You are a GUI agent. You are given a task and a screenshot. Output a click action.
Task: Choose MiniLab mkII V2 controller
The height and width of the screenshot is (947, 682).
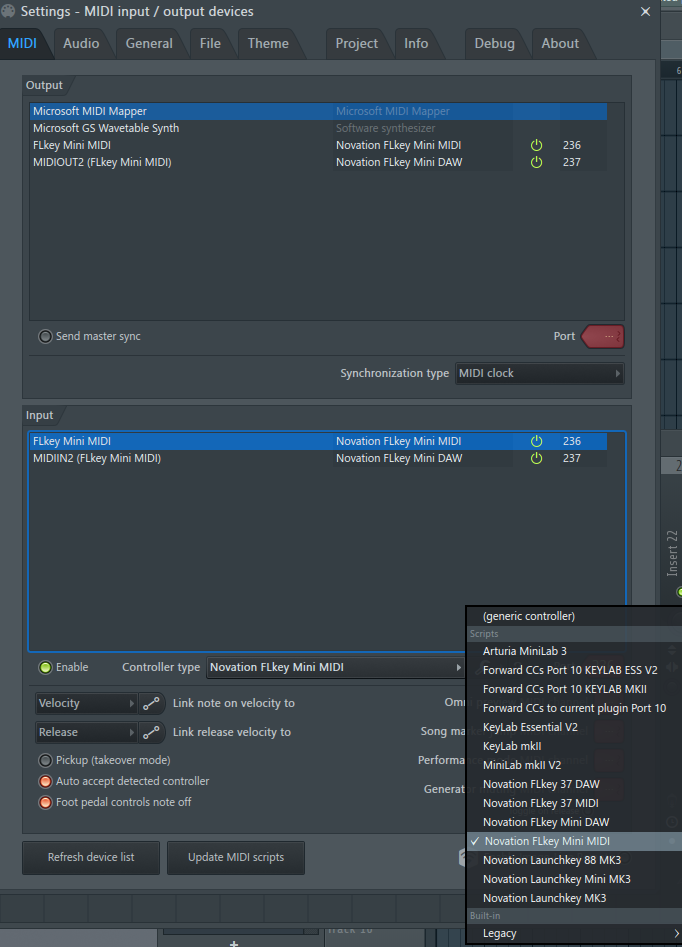574,765
